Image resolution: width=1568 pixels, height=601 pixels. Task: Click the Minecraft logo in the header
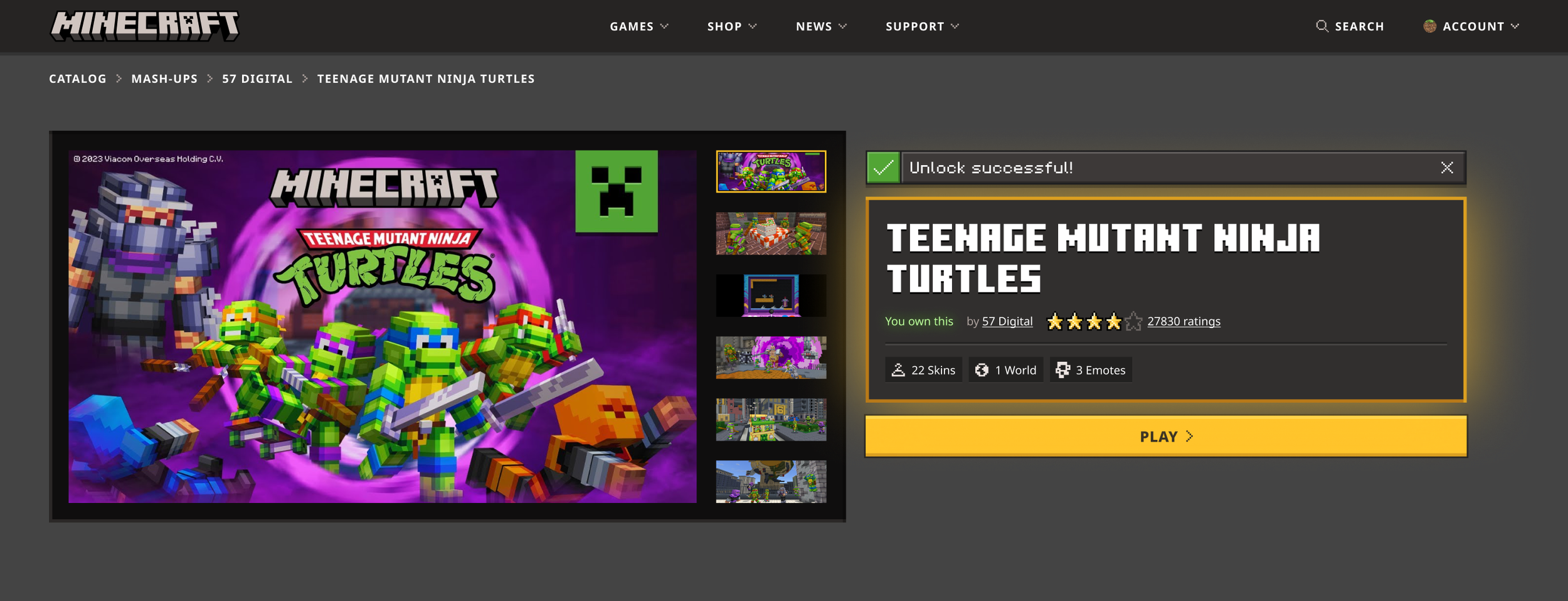pos(144,26)
